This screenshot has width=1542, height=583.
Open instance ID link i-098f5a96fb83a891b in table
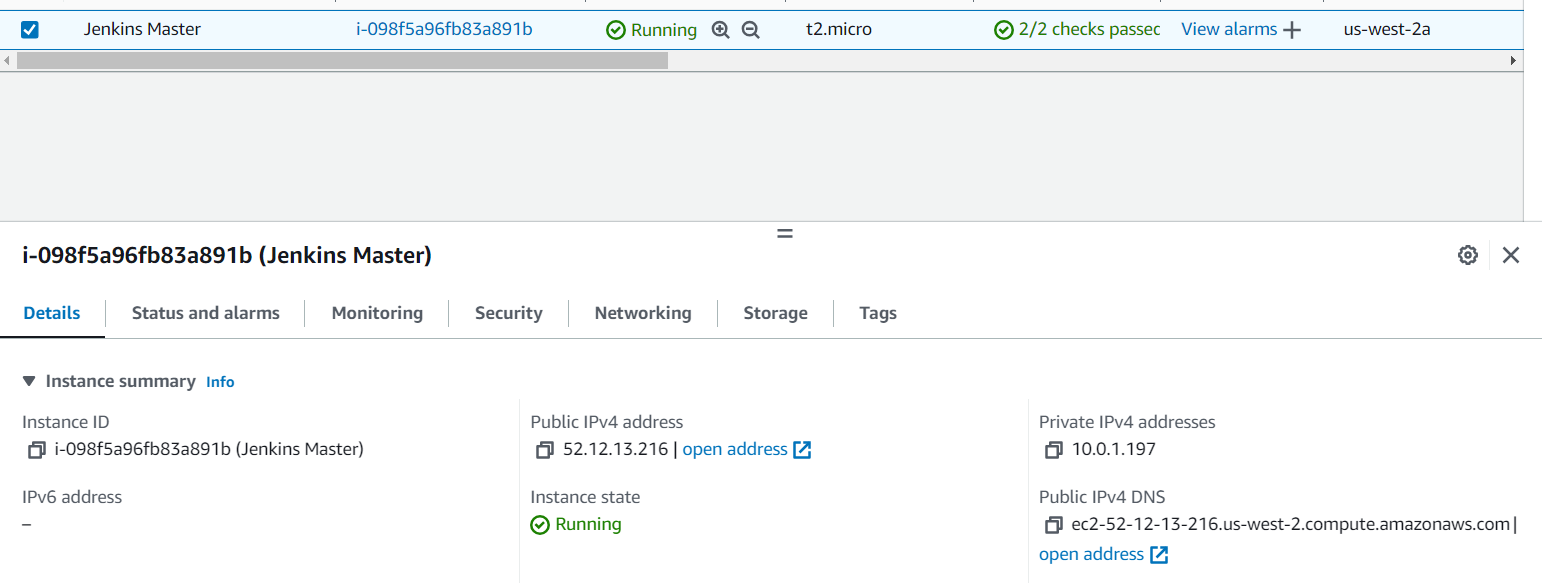click(444, 29)
